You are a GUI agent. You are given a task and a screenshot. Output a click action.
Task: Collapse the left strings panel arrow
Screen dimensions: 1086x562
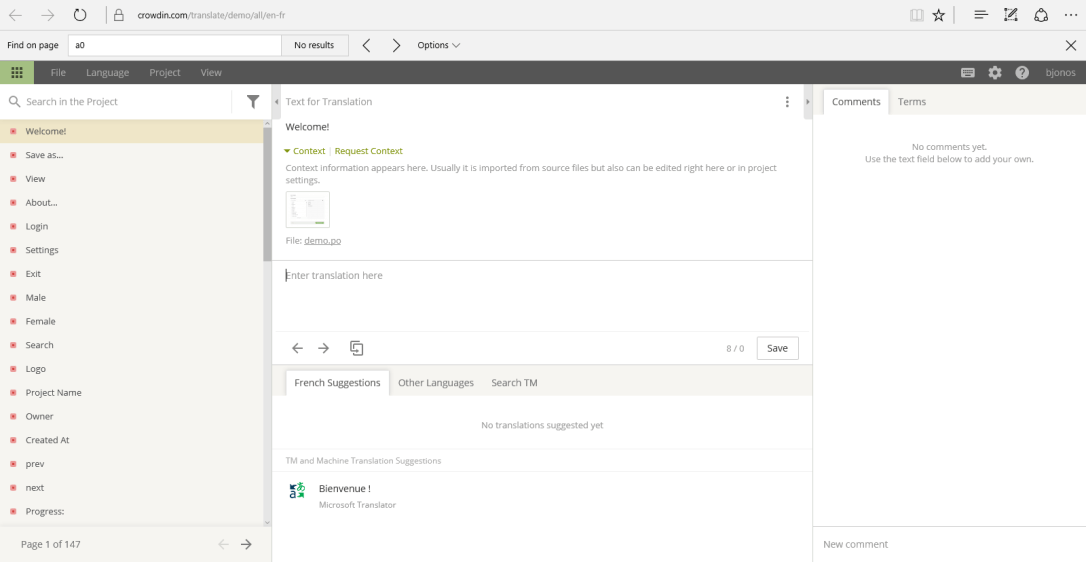point(277,102)
